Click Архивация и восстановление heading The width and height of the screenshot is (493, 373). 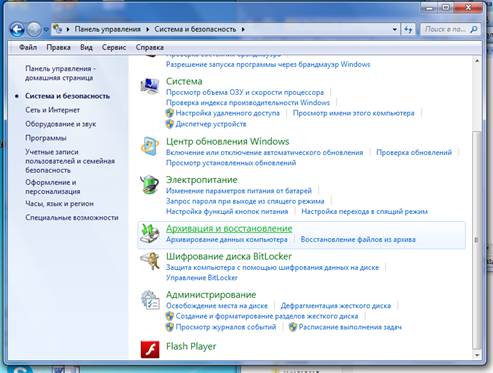tap(229, 228)
